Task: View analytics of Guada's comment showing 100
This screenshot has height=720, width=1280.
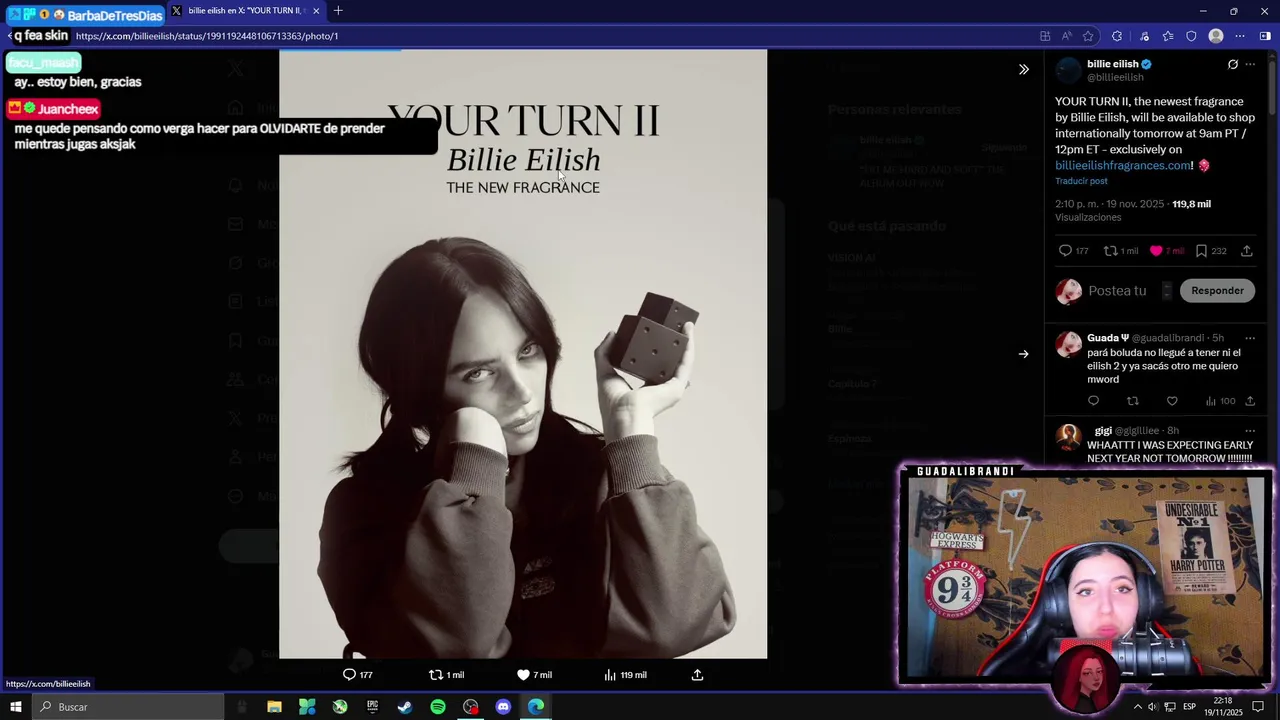Action: pos(1220,401)
